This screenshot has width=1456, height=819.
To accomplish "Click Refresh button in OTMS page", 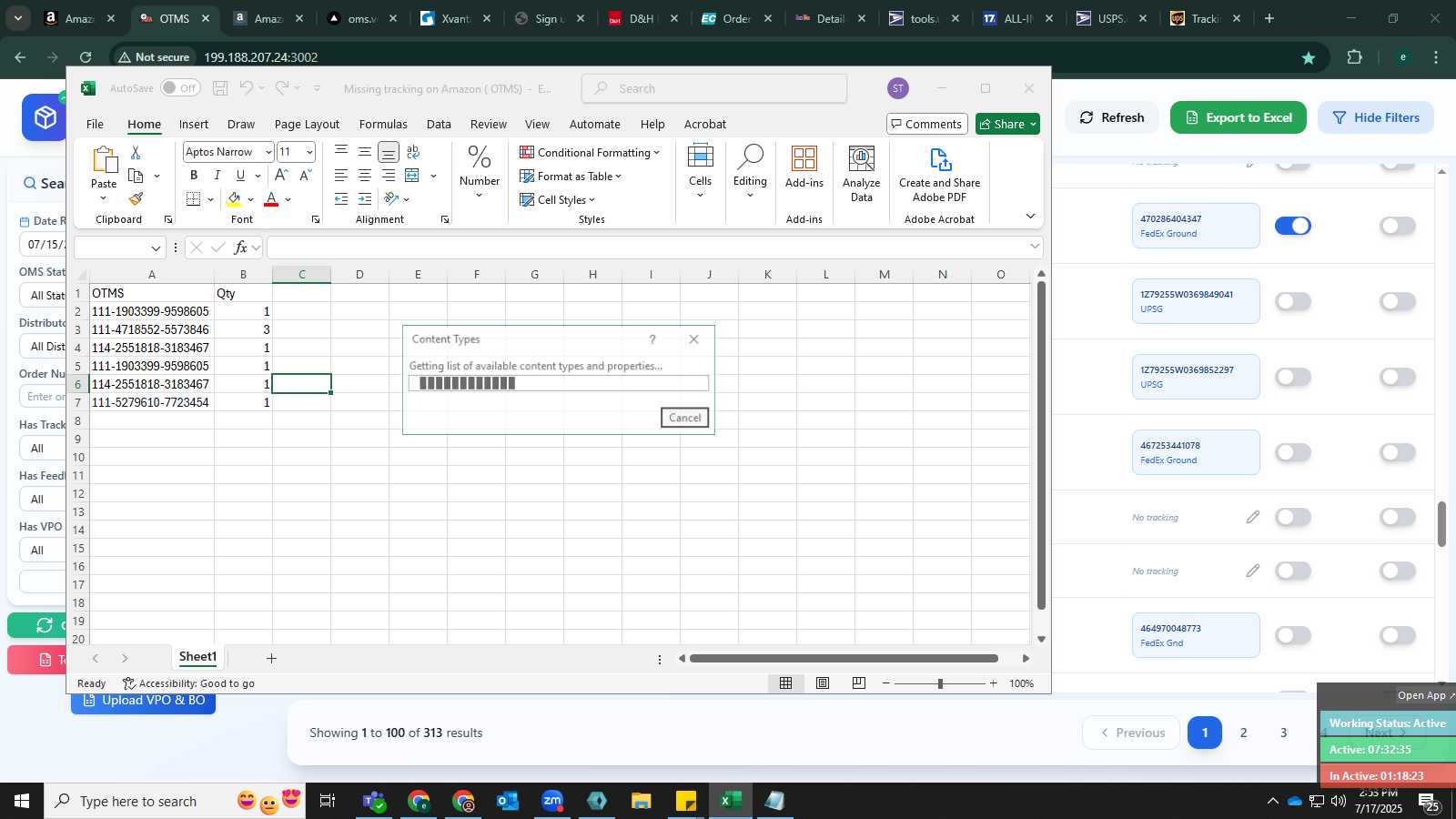I will click(x=1111, y=117).
